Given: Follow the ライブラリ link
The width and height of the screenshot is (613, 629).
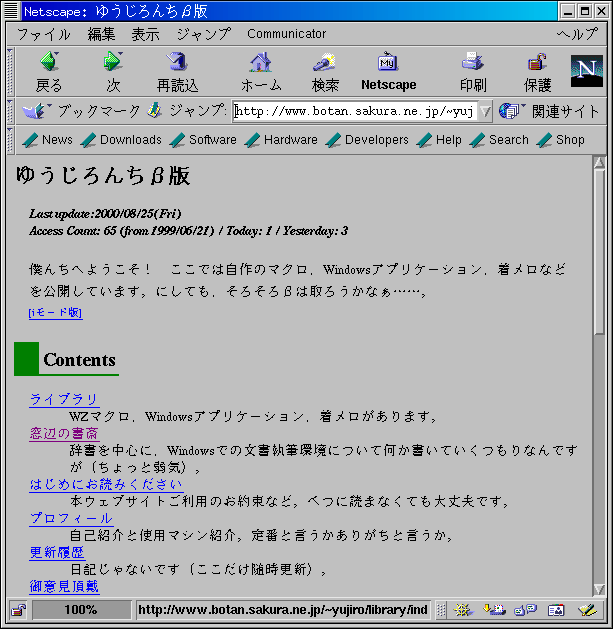Looking at the screenshot, I should (x=64, y=399).
